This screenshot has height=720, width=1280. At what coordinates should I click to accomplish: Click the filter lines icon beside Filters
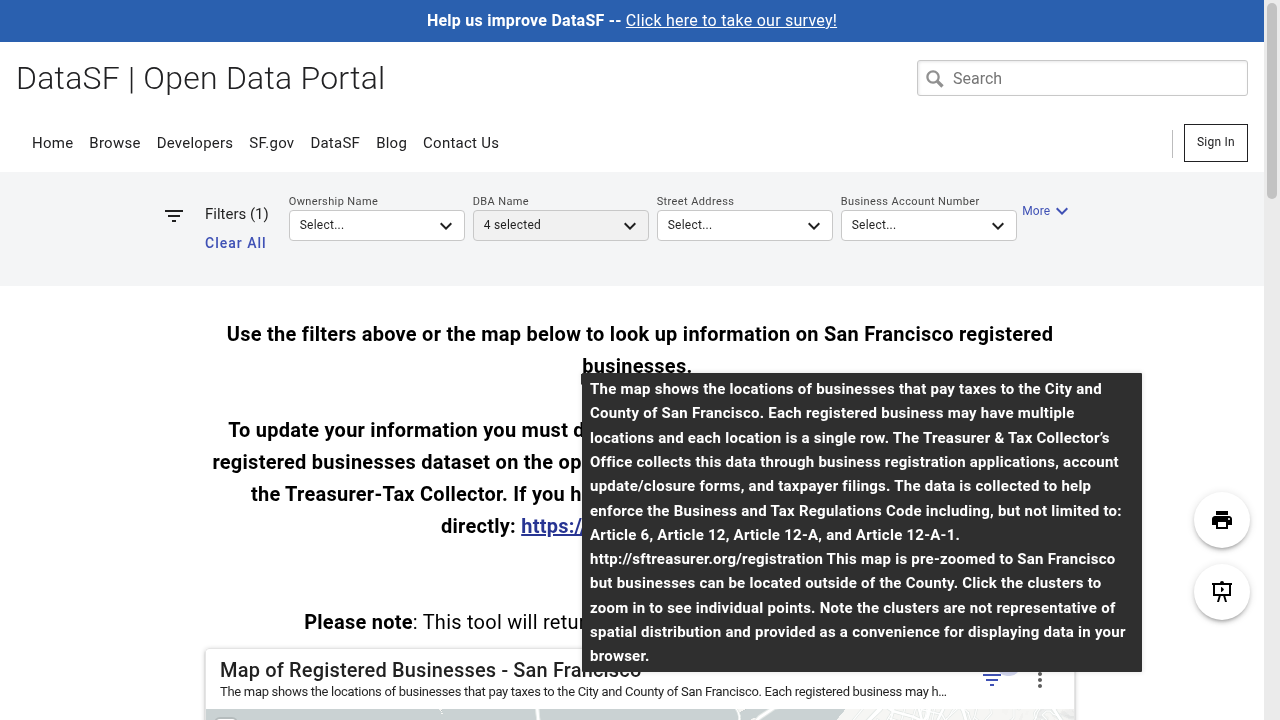pyautogui.click(x=174, y=216)
